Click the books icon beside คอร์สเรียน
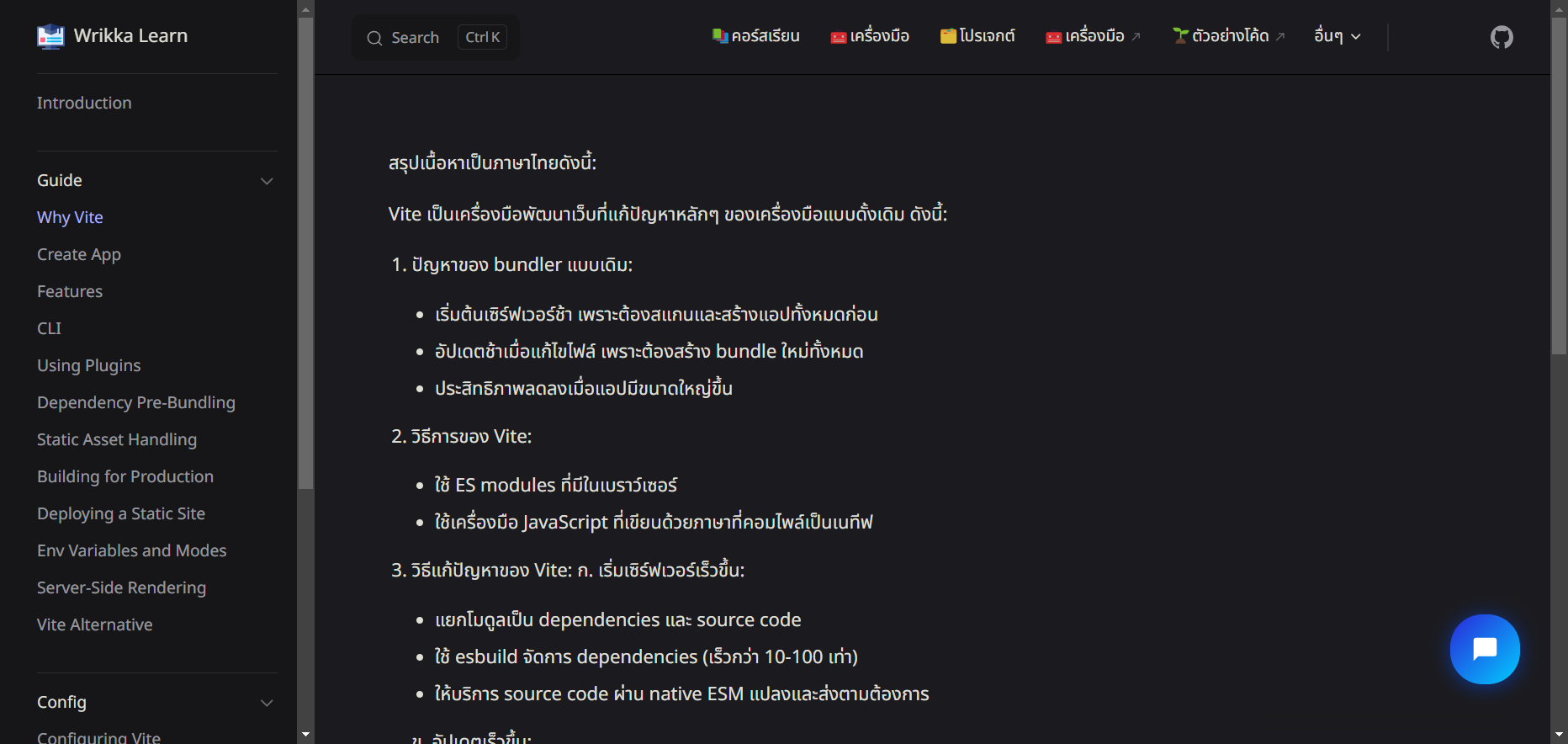 (720, 36)
